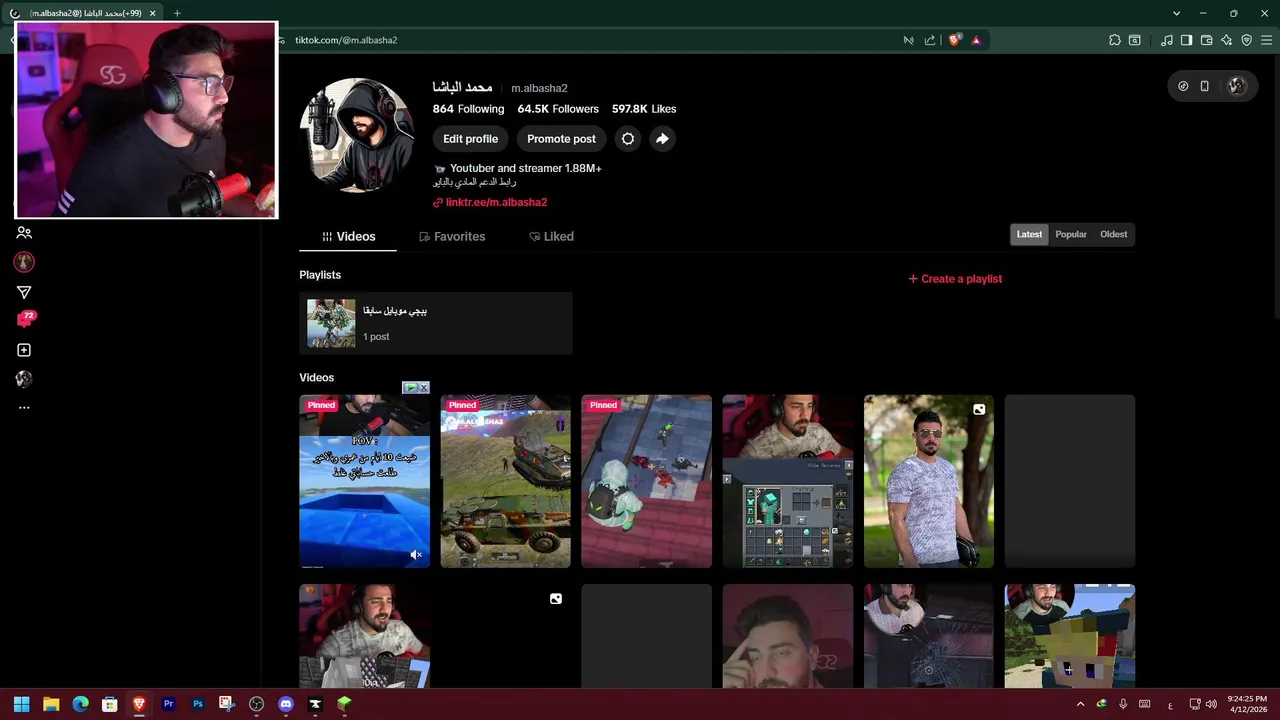The height and width of the screenshot is (720, 1280).
Task: Open the system clock and date
Action: 1246,704
